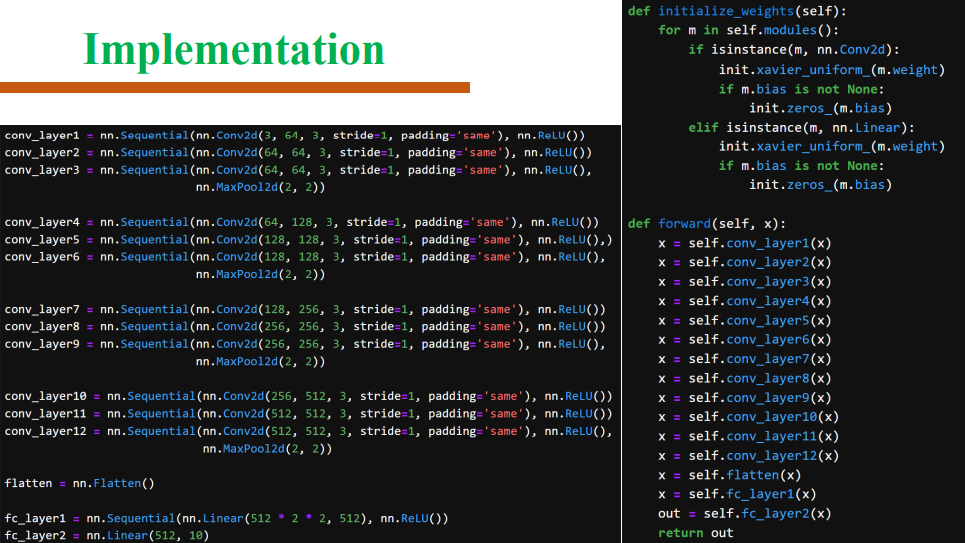Click 'x = self.flatten(x)' line
Viewport: 965px width, 543px height.
(729, 475)
